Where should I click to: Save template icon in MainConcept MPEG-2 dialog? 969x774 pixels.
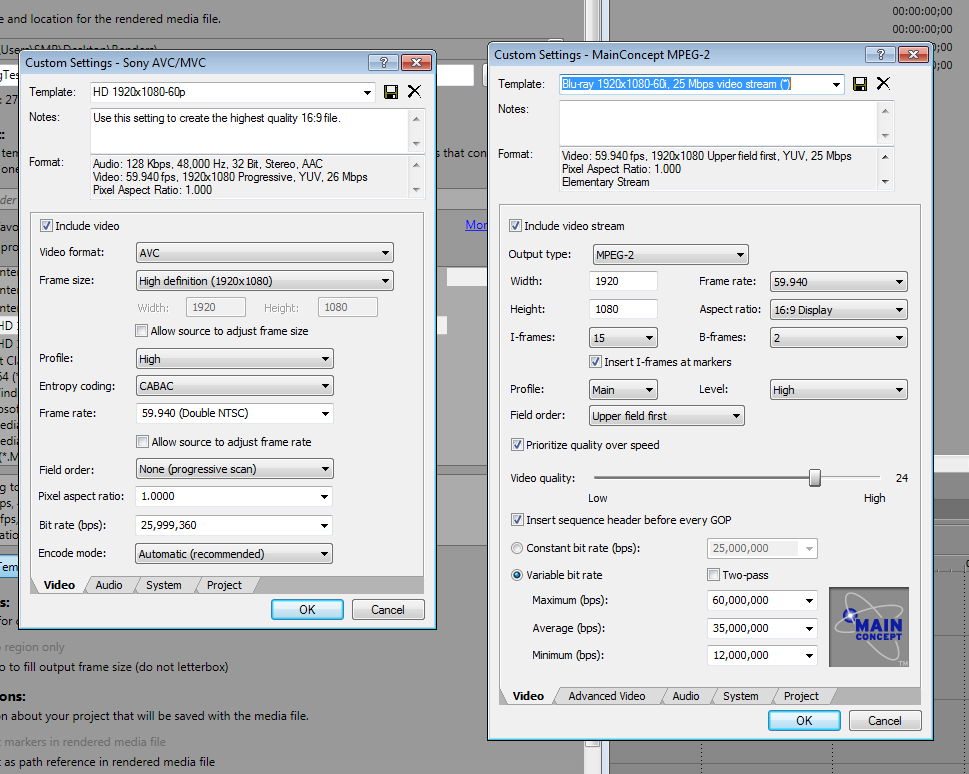(x=860, y=84)
